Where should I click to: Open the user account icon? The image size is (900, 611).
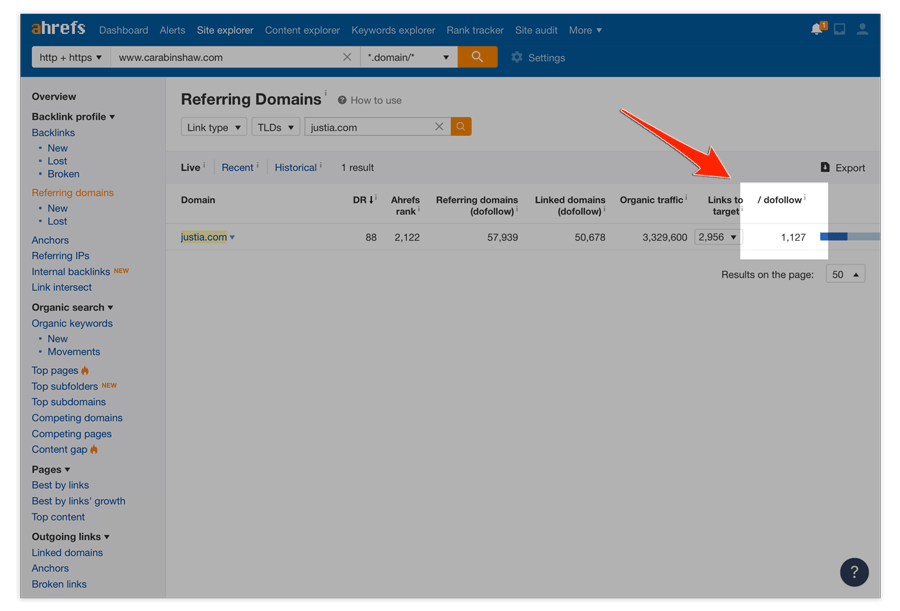coord(862,29)
